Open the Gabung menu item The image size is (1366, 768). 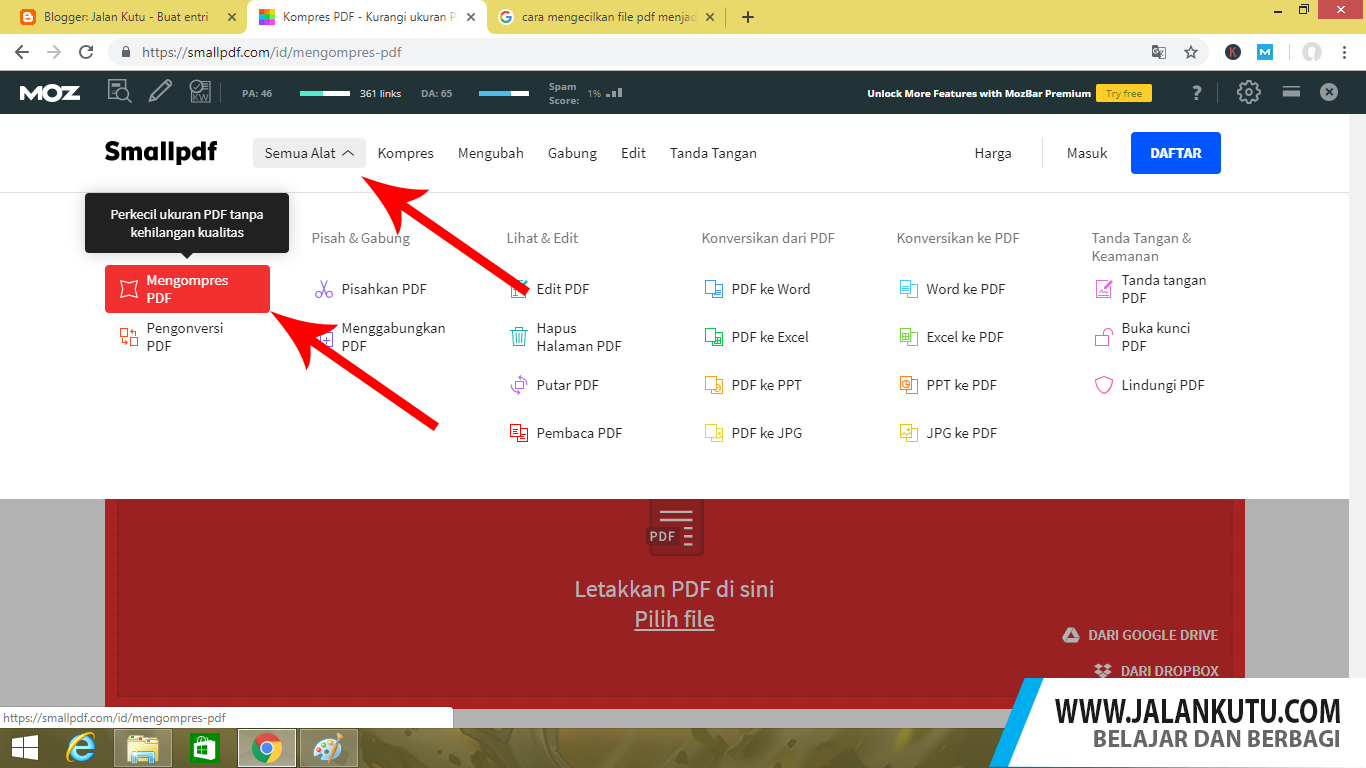pyautogui.click(x=572, y=153)
